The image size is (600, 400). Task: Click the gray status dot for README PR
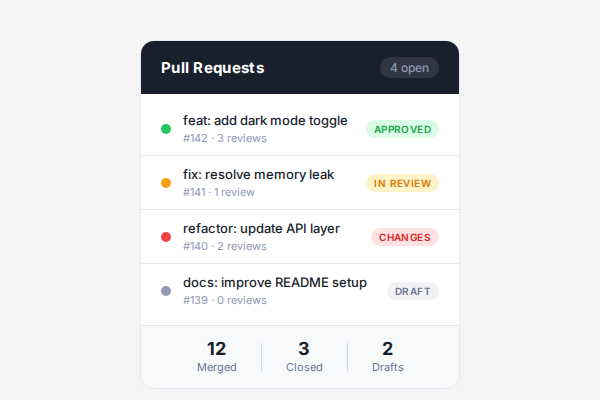pyautogui.click(x=166, y=291)
